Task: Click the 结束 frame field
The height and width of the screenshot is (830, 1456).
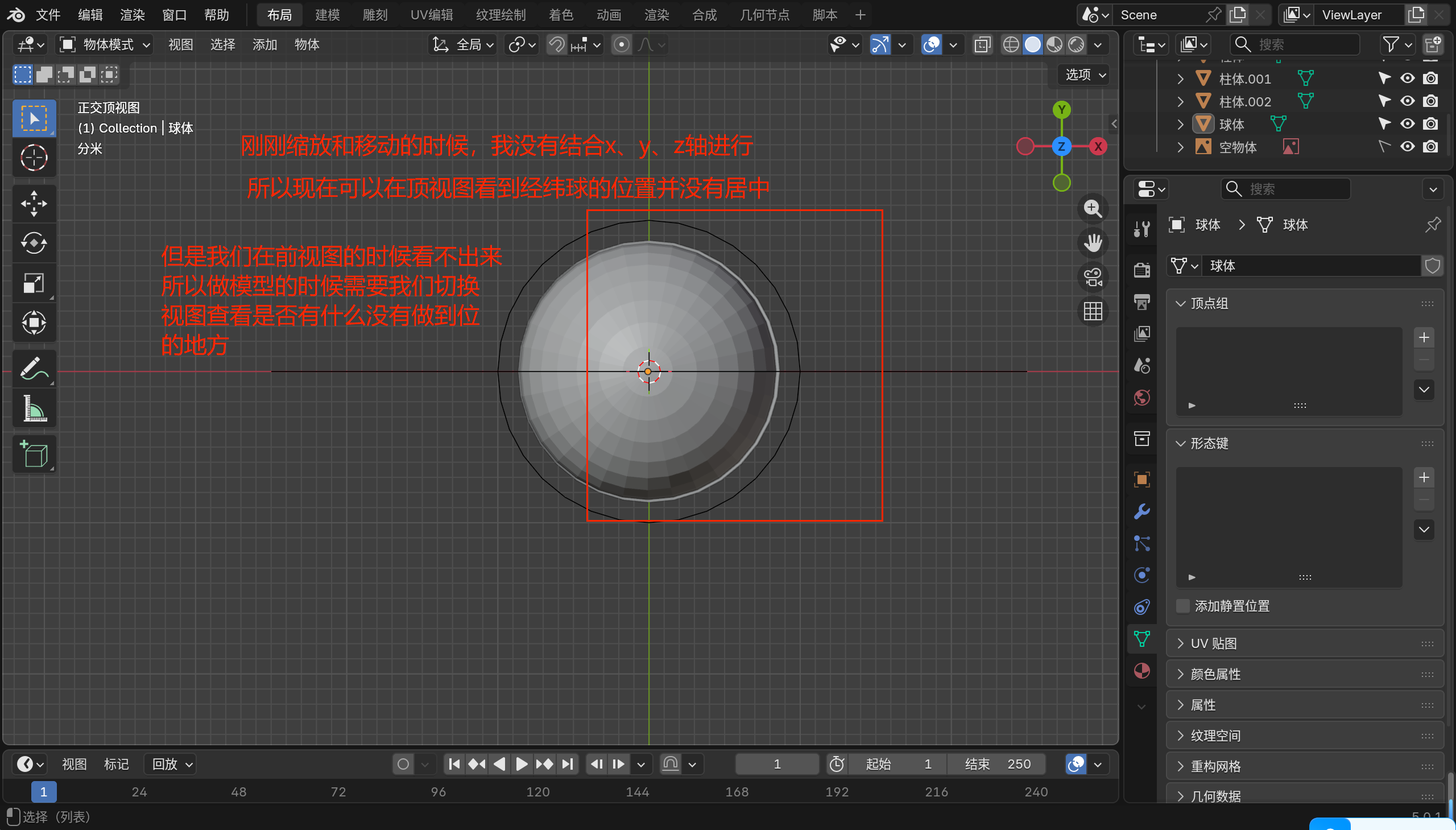Action: pos(997,764)
